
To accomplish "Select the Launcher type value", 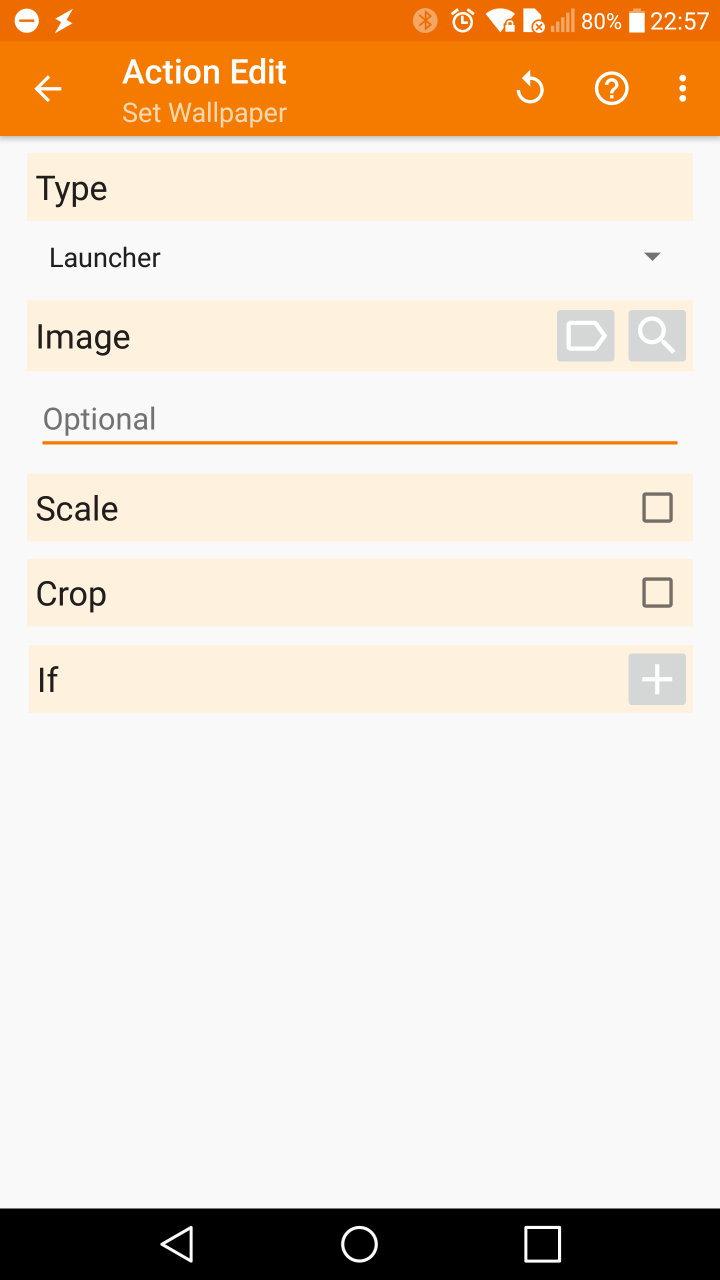I will click(x=105, y=257).
